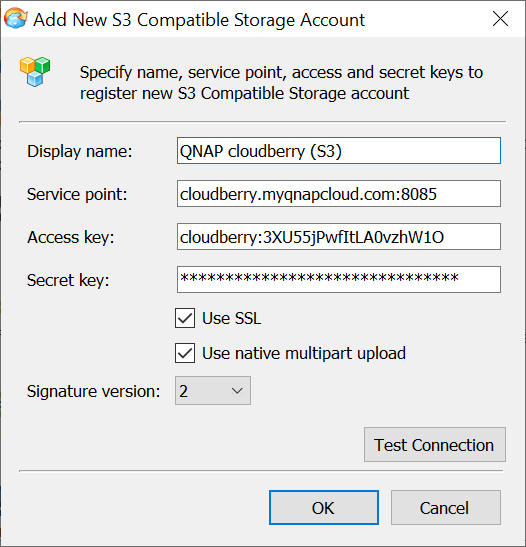Uncheck Use native multipart upload
Viewport: 526px width, 547px height.
coord(185,353)
